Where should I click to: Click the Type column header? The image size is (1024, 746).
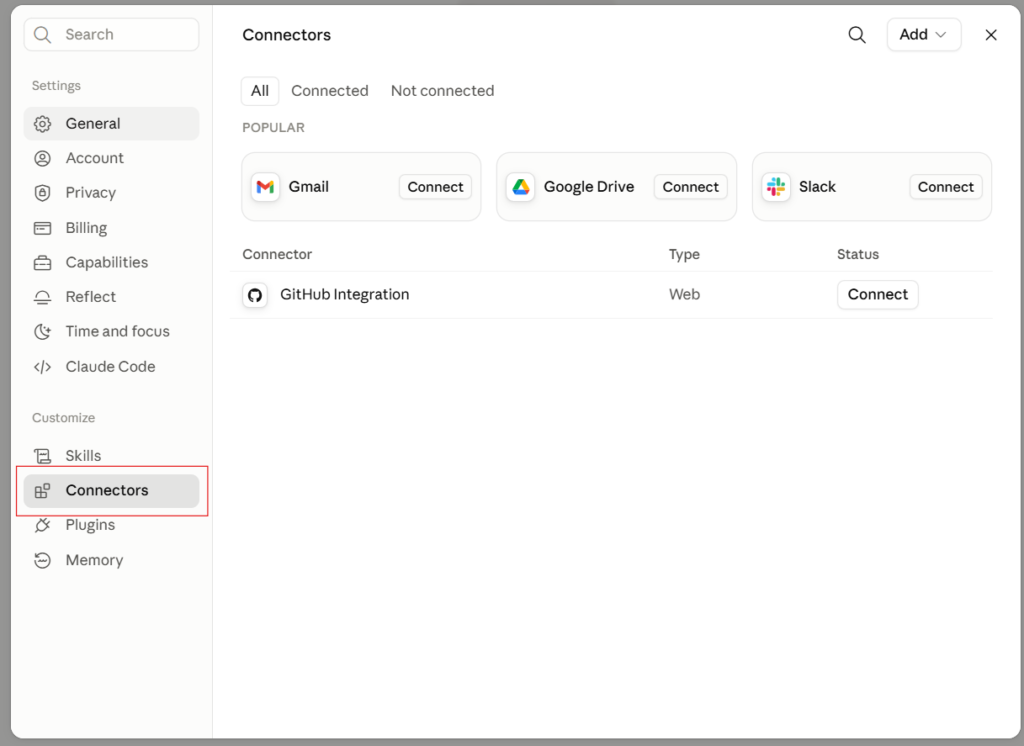tap(684, 254)
